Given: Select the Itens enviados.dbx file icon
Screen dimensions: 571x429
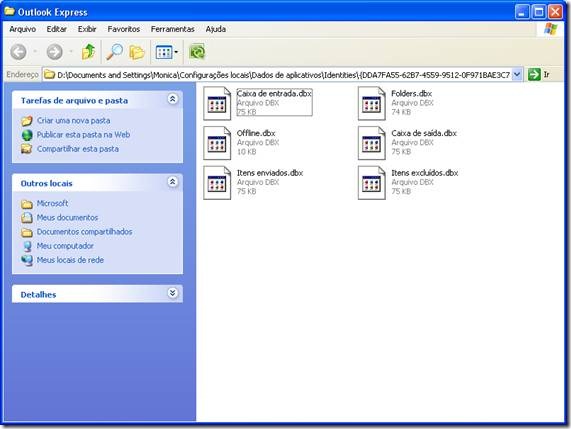Looking at the screenshot, I should pos(217,183).
